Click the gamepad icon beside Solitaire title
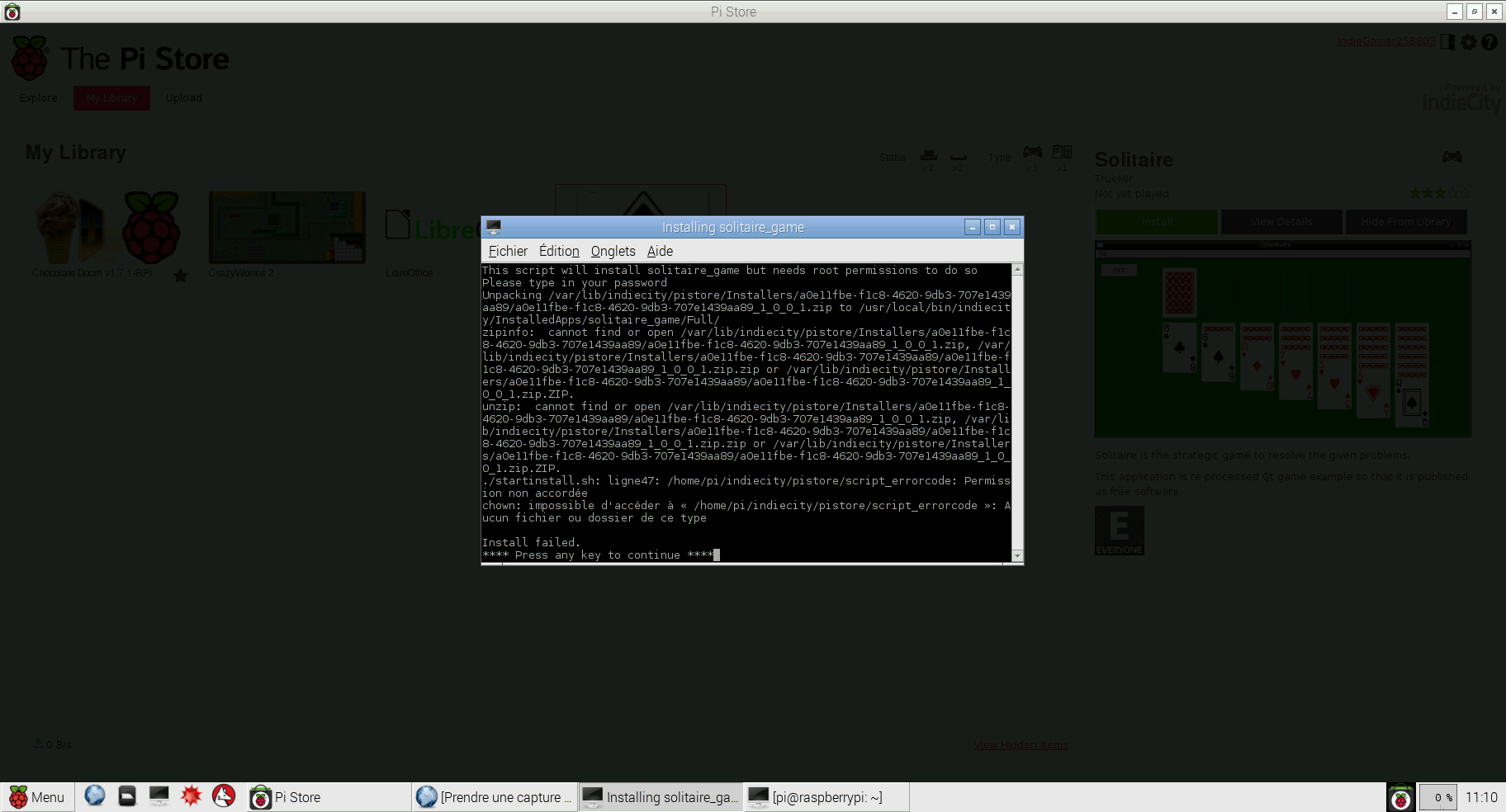Image resolution: width=1506 pixels, height=812 pixels. [x=1452, y=157]
